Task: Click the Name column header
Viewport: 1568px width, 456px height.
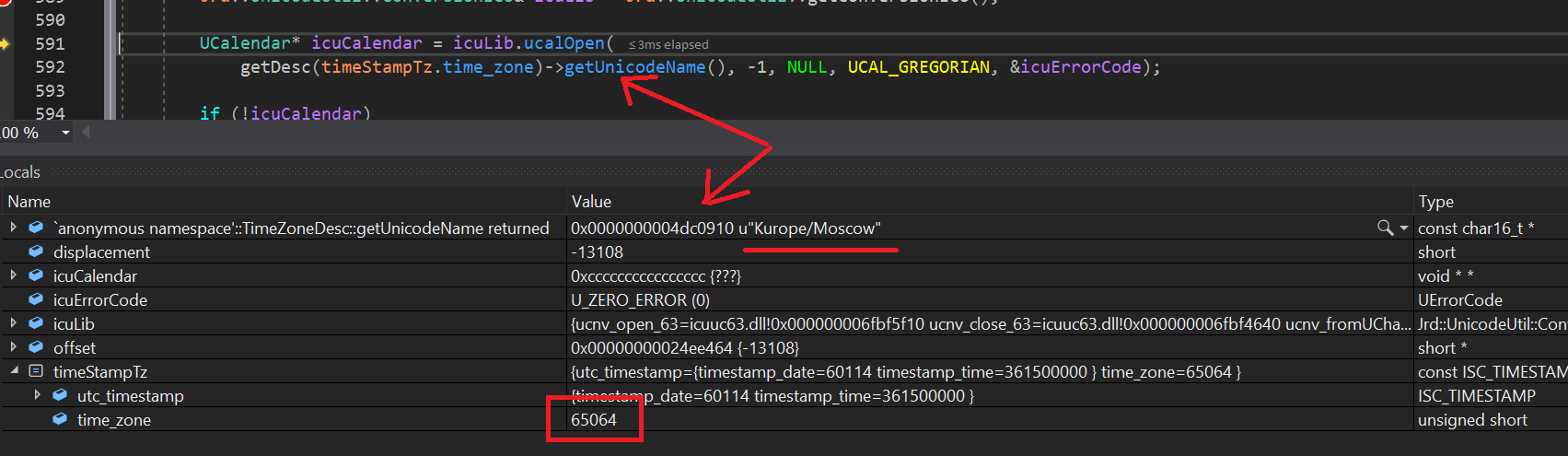Action: [x=29, y=201]
